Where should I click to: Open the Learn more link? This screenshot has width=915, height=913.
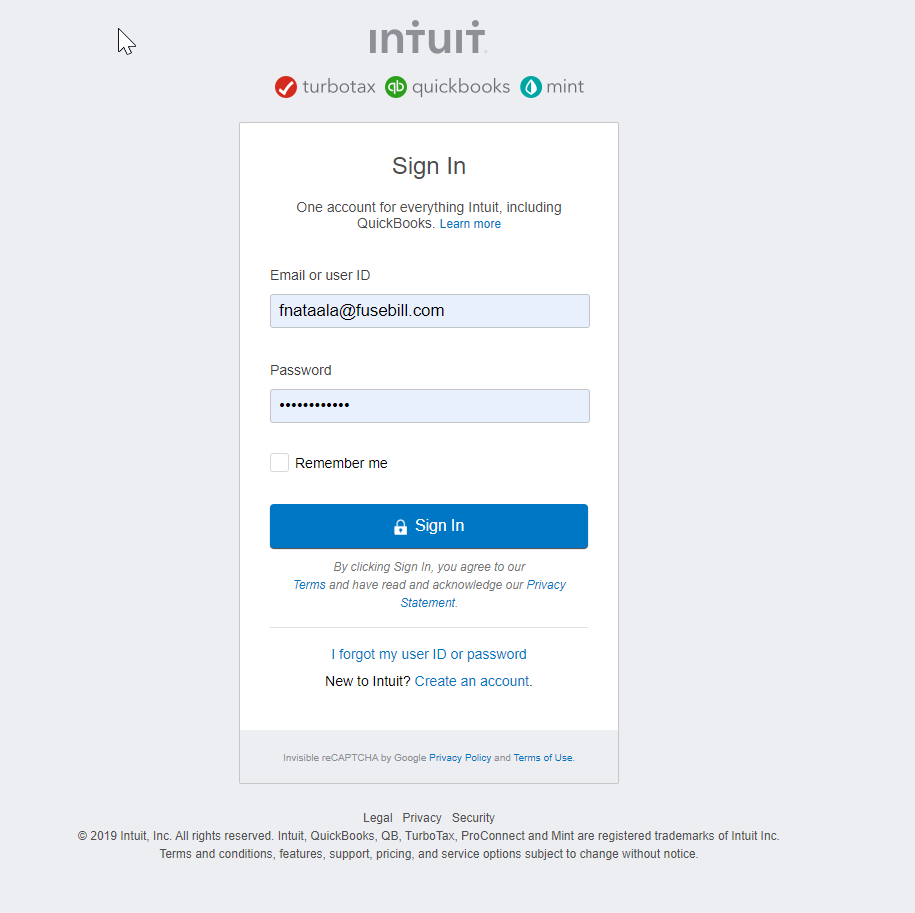coord(470,224)
